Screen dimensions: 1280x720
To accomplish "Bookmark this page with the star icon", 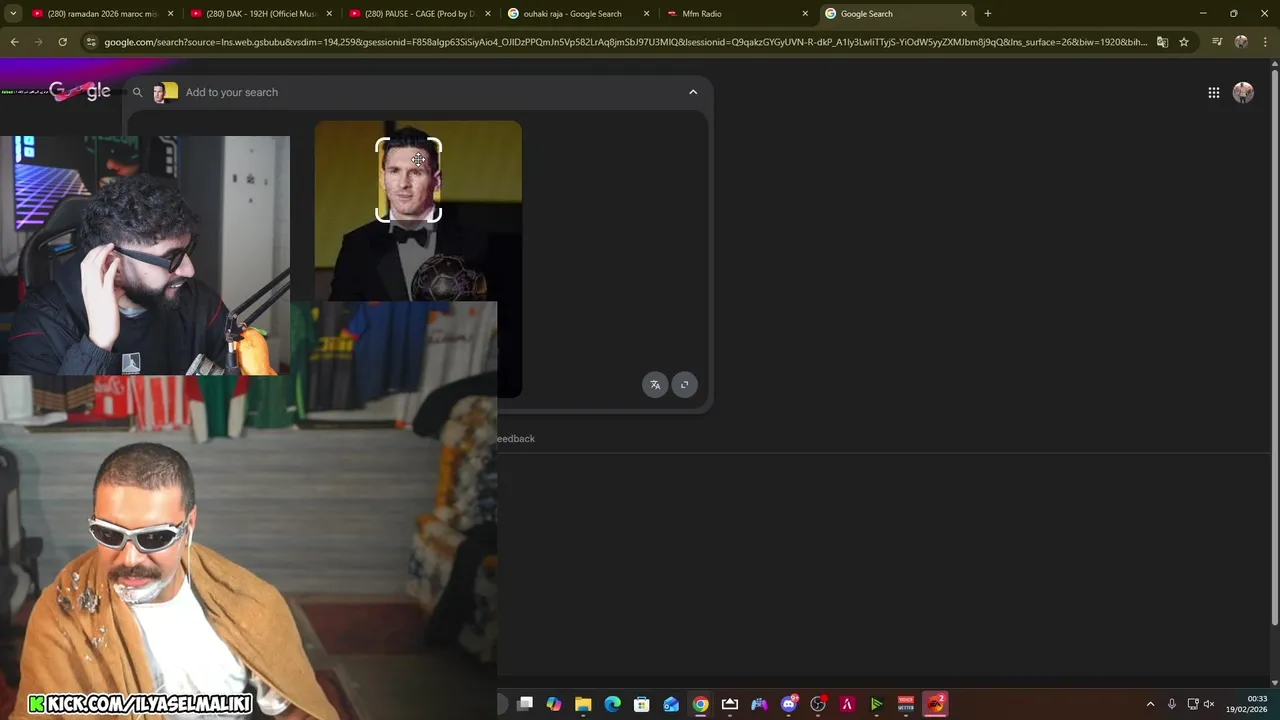I will click(x=1184, y=42).
